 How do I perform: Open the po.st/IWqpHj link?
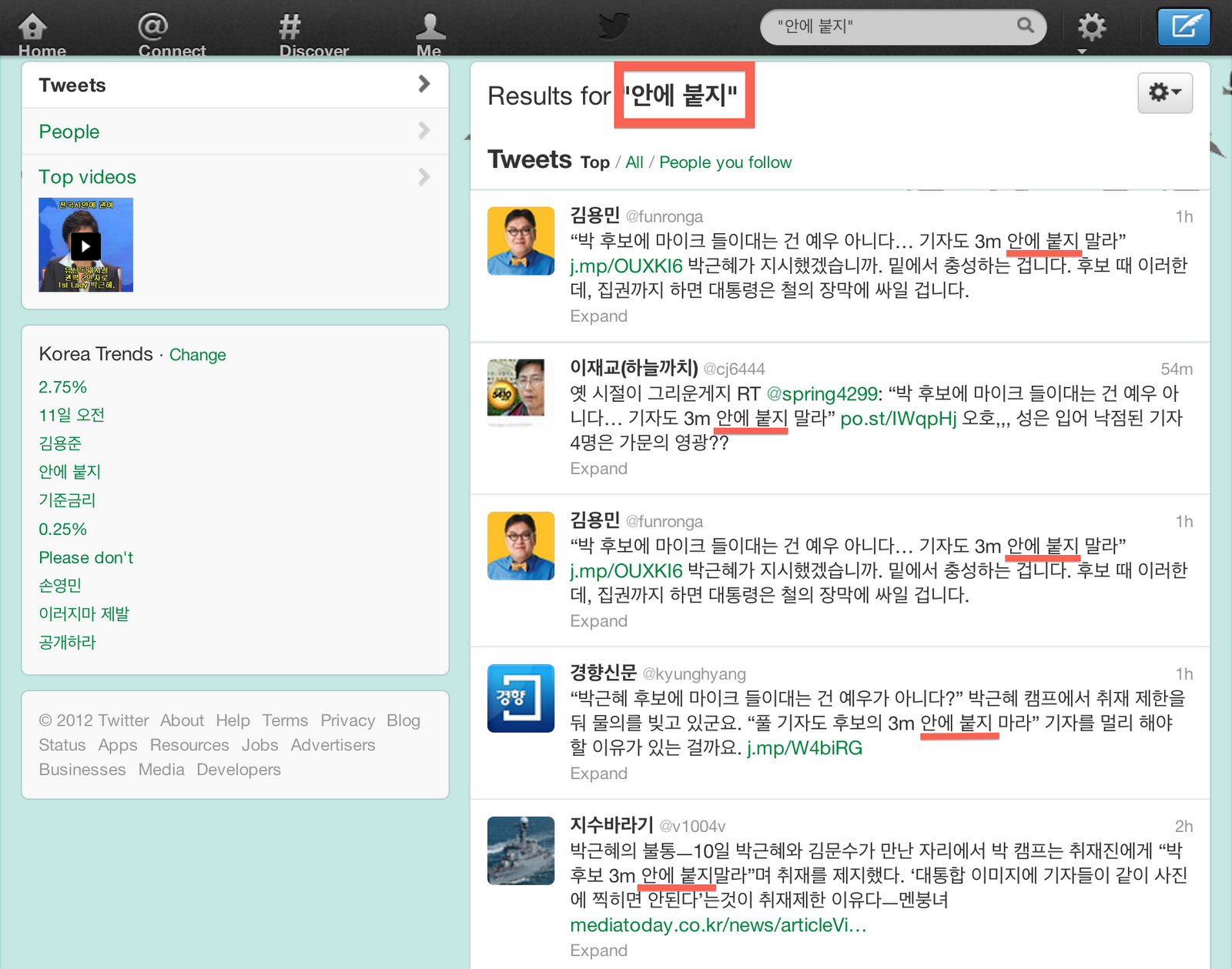[x=898, y=419]
